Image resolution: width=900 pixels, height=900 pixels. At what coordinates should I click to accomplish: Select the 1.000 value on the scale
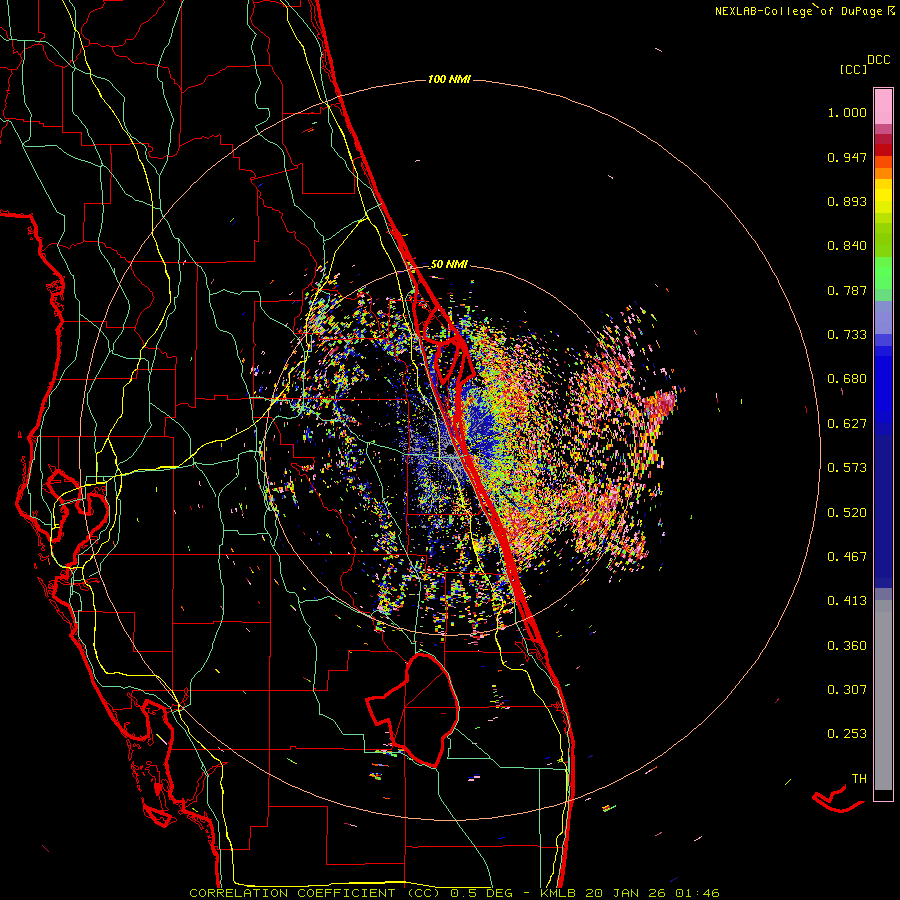coord(847,112)
